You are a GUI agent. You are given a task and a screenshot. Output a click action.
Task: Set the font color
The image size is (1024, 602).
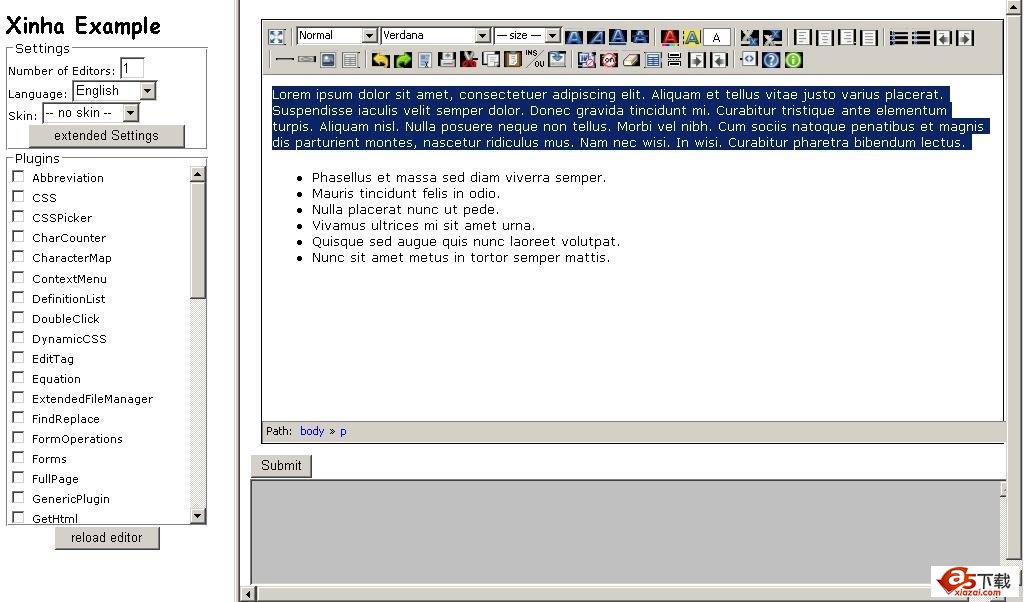coord(669,37)
